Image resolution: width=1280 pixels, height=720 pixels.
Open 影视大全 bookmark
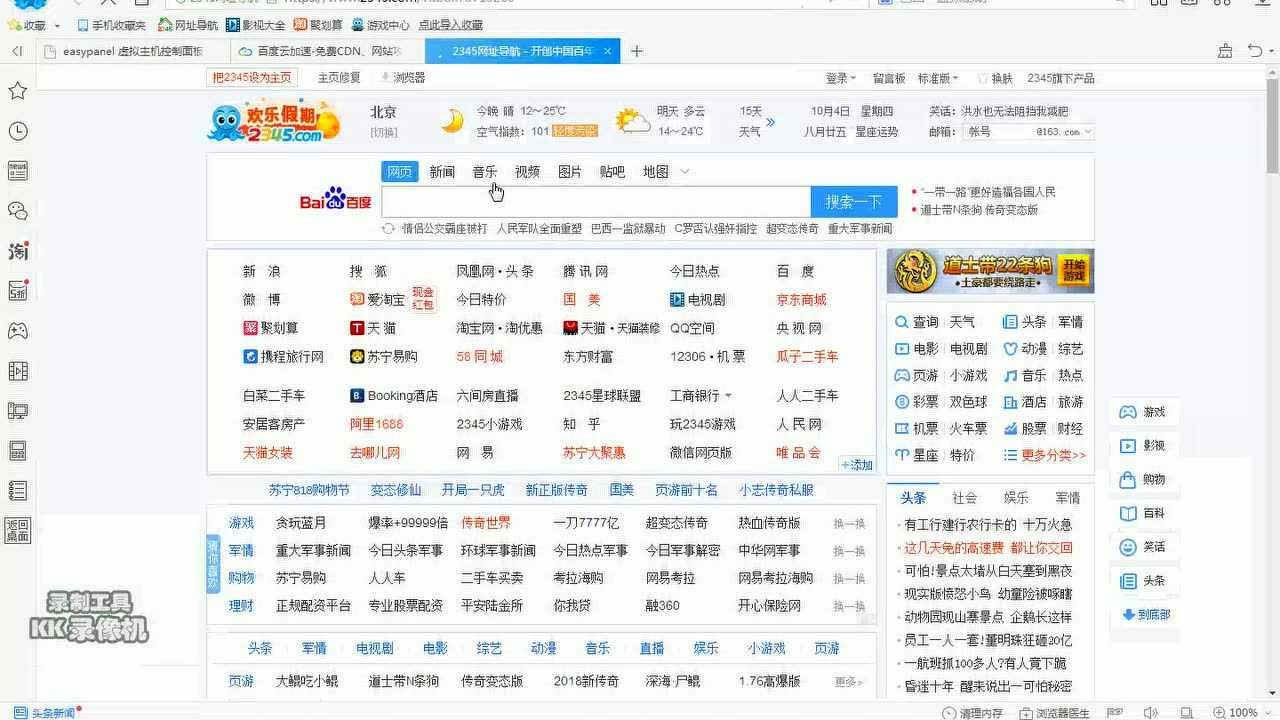point(256,25)
